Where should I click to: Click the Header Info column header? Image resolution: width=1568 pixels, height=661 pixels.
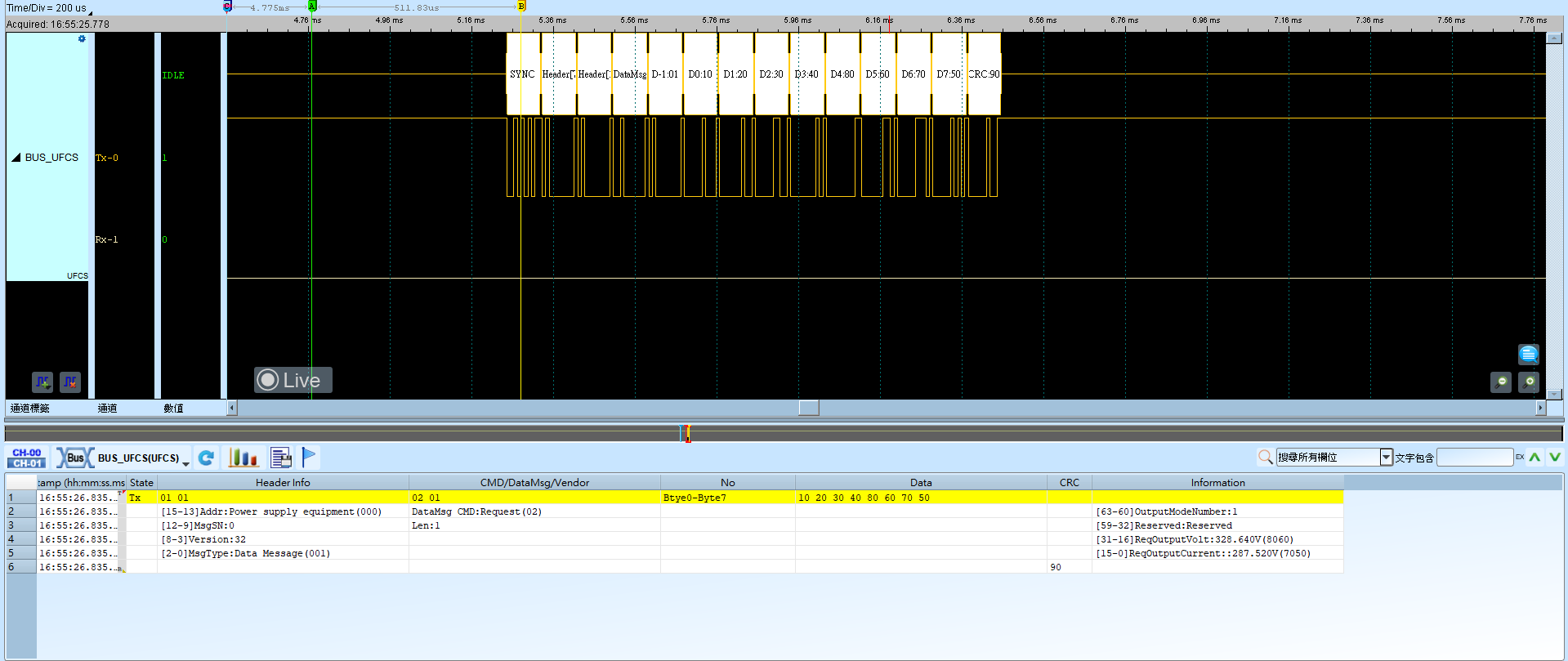pos(283,482)
